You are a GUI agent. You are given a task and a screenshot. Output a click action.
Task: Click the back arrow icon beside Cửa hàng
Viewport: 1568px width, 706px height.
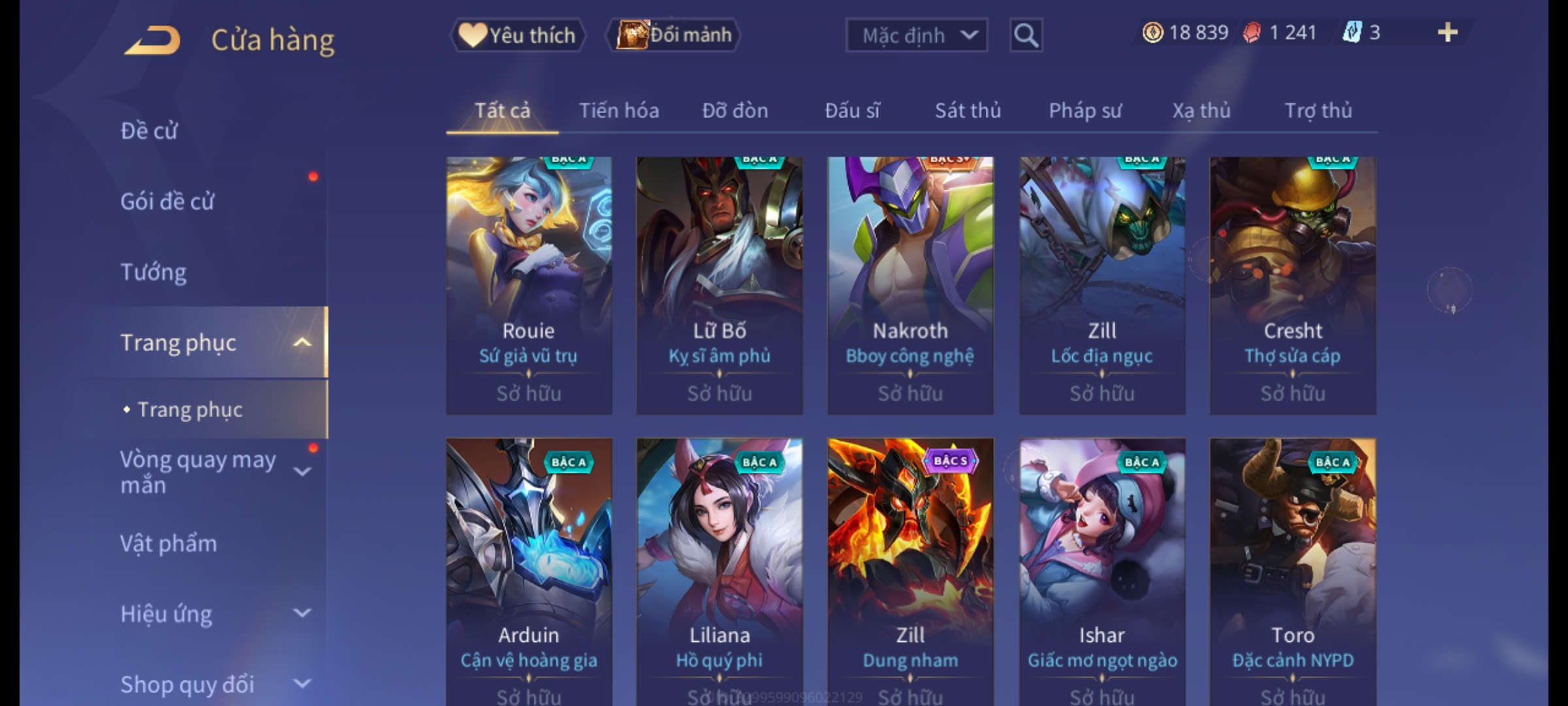[x=152, y=41]
